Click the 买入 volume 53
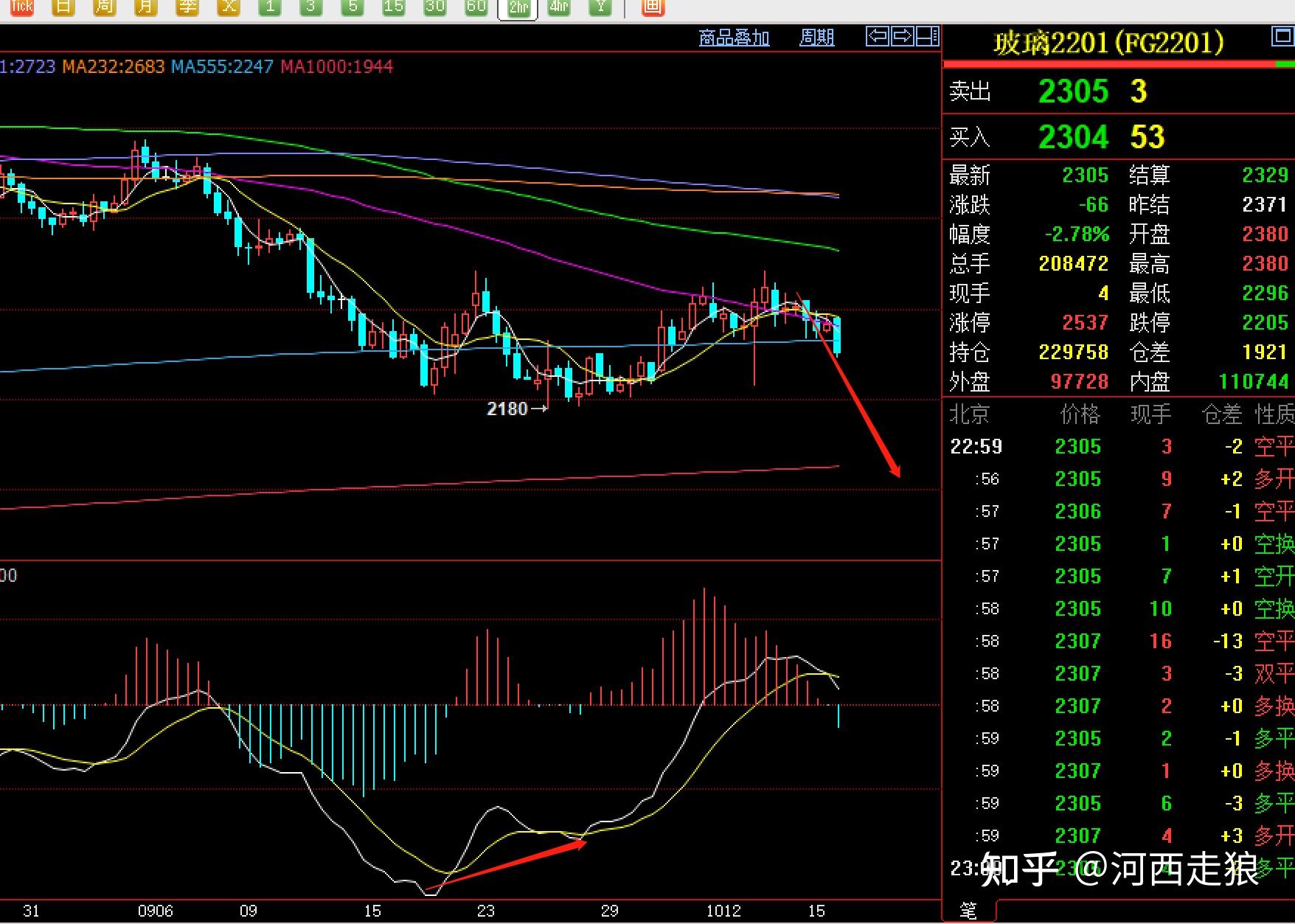 tap(1148, 137)
